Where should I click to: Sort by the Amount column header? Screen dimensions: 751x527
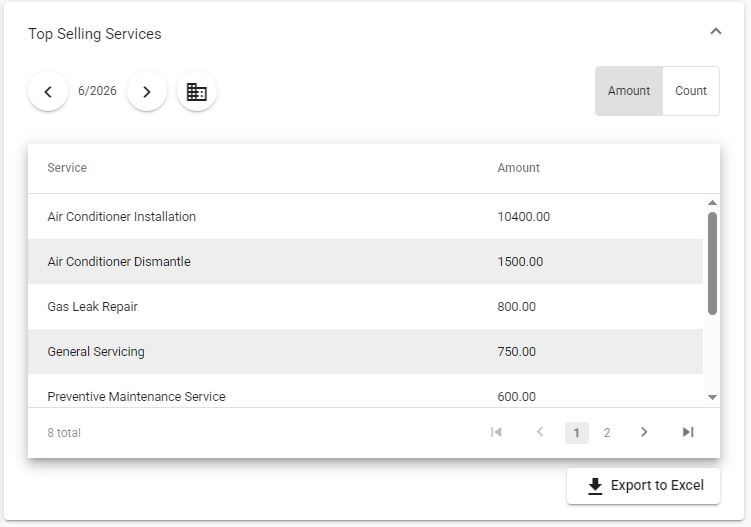(518, 168)
